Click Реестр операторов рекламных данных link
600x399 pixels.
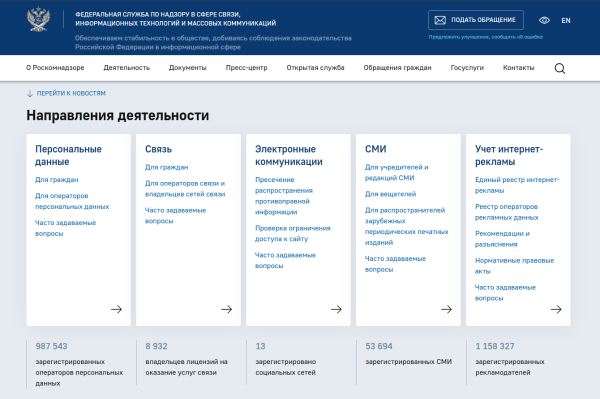(x=506, y=212)
